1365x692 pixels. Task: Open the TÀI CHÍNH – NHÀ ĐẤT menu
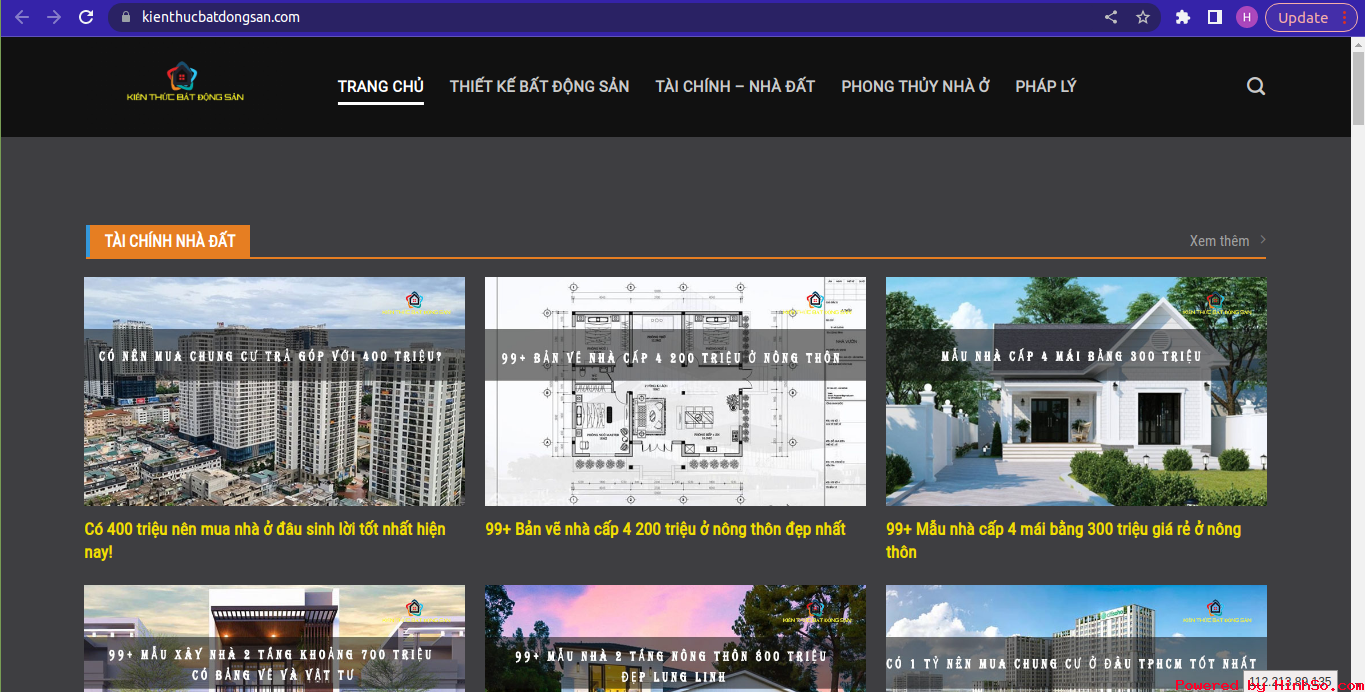tap(735, 86)
